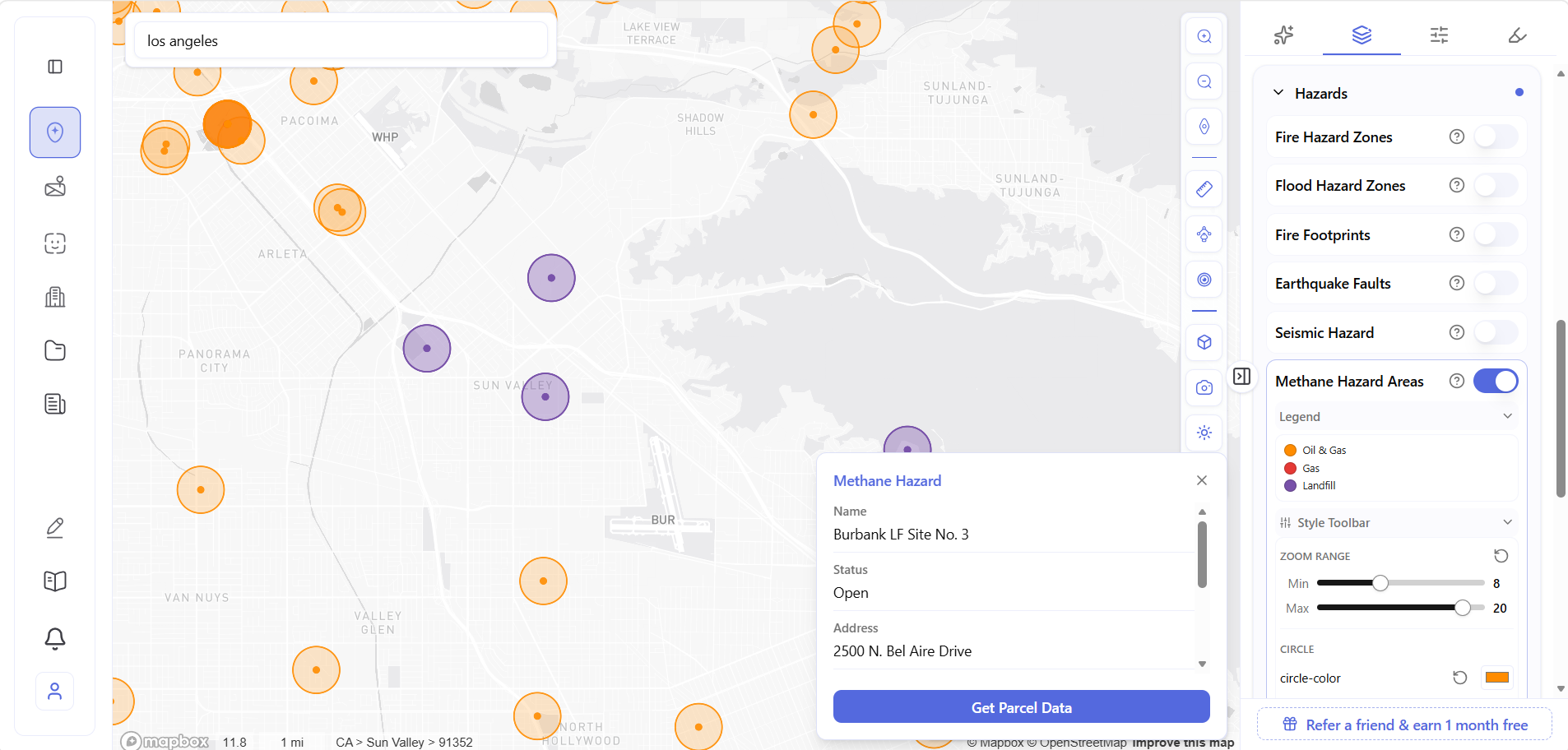1568x750 pixels.
Task: Click the drone-style map tool icon
Action: [1204, 234]
